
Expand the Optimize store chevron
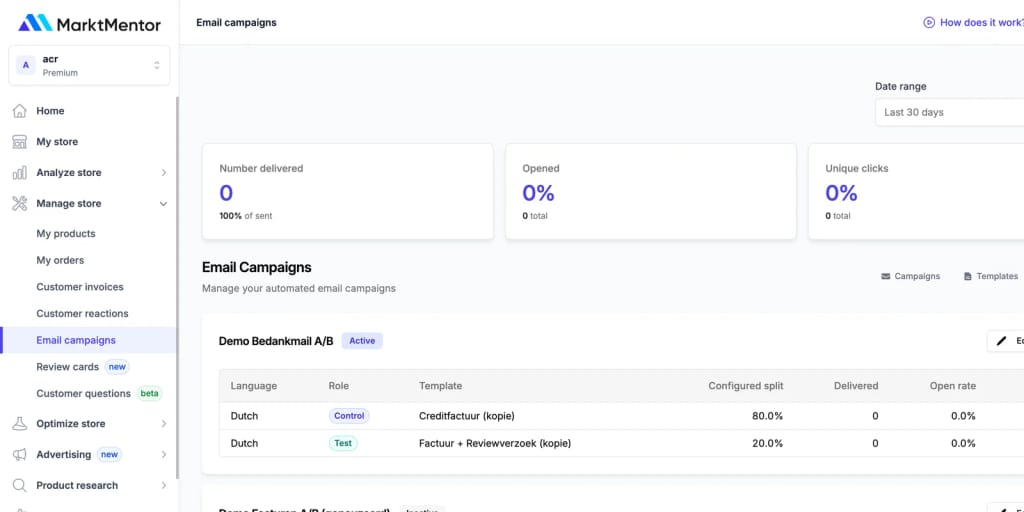tap(163, 424)
